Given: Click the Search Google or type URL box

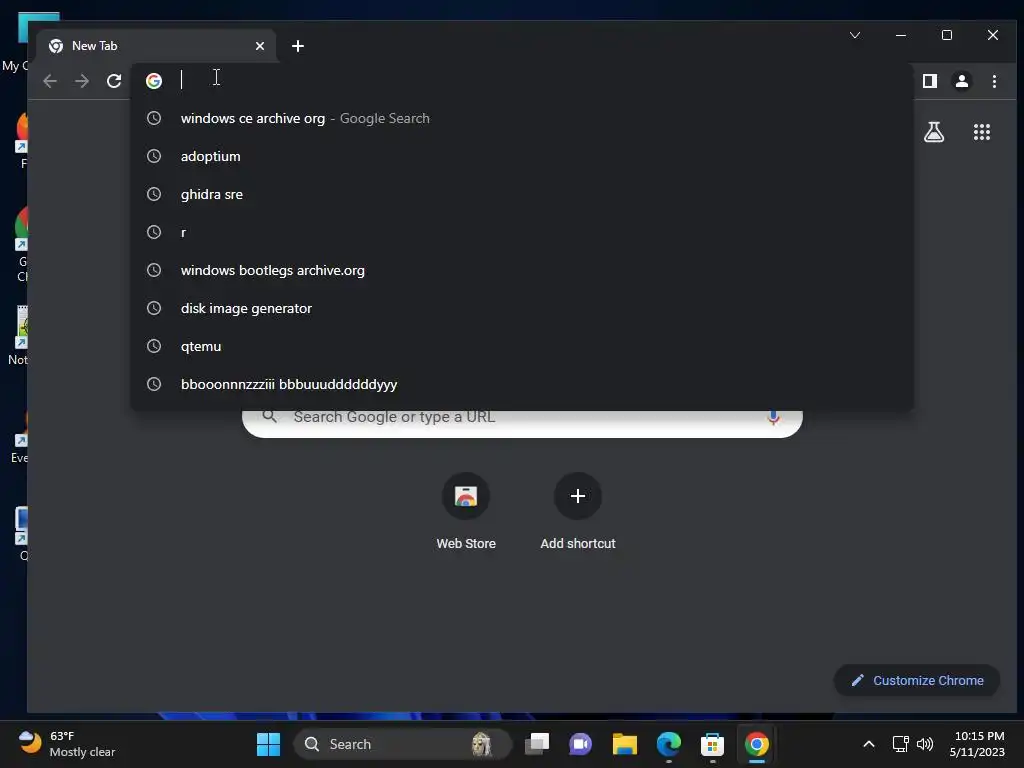Looking at the screenshot, I should pyautogui.click(x=522, y=422).
